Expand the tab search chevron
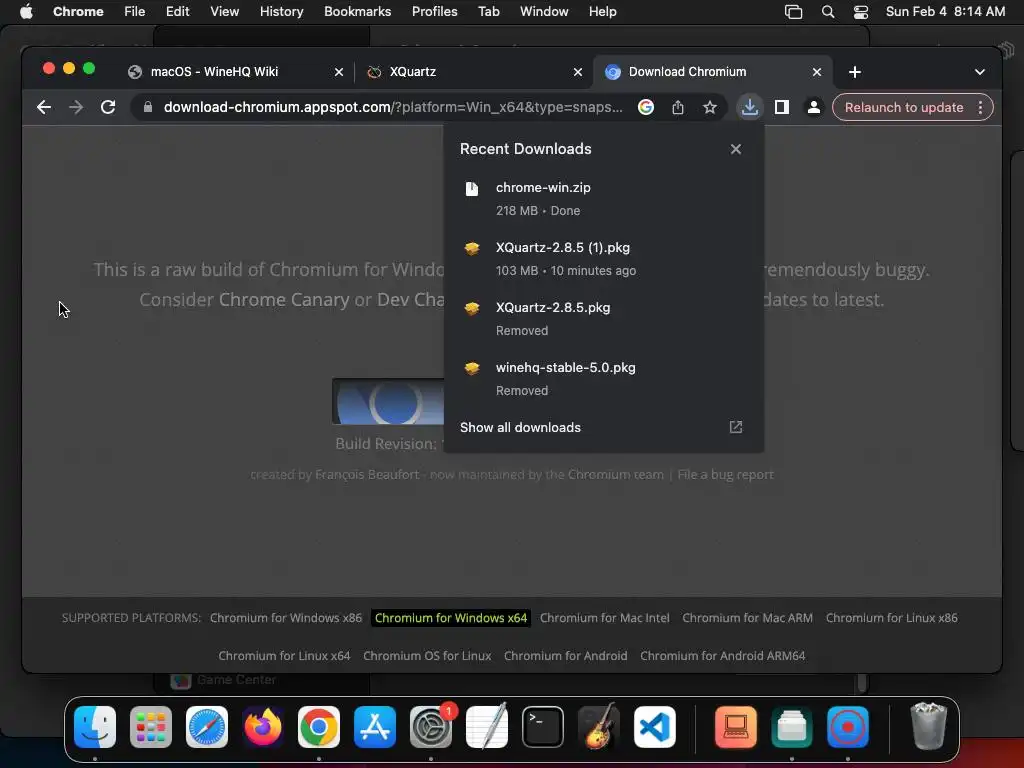1024x768 pixels. point(979,72)
